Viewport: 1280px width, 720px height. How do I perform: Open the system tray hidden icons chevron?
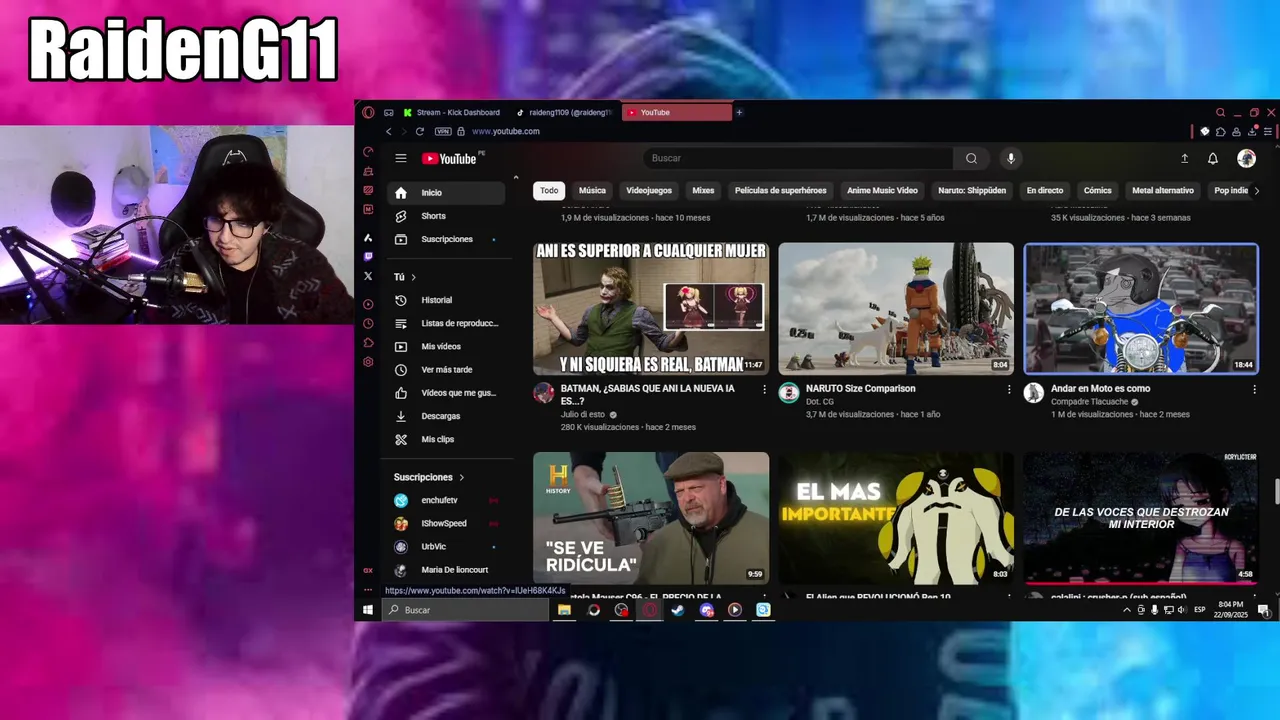coord(1127,610)
